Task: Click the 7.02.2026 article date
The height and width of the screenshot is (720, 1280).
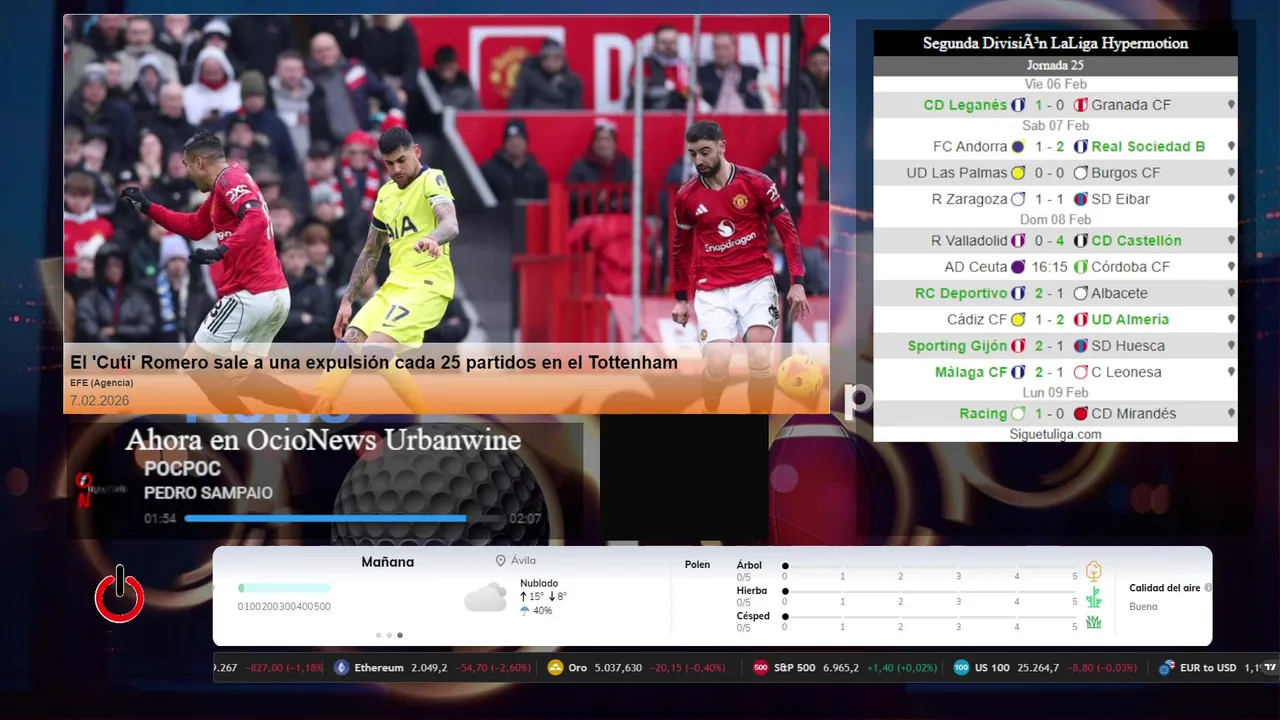Action: 99,401
